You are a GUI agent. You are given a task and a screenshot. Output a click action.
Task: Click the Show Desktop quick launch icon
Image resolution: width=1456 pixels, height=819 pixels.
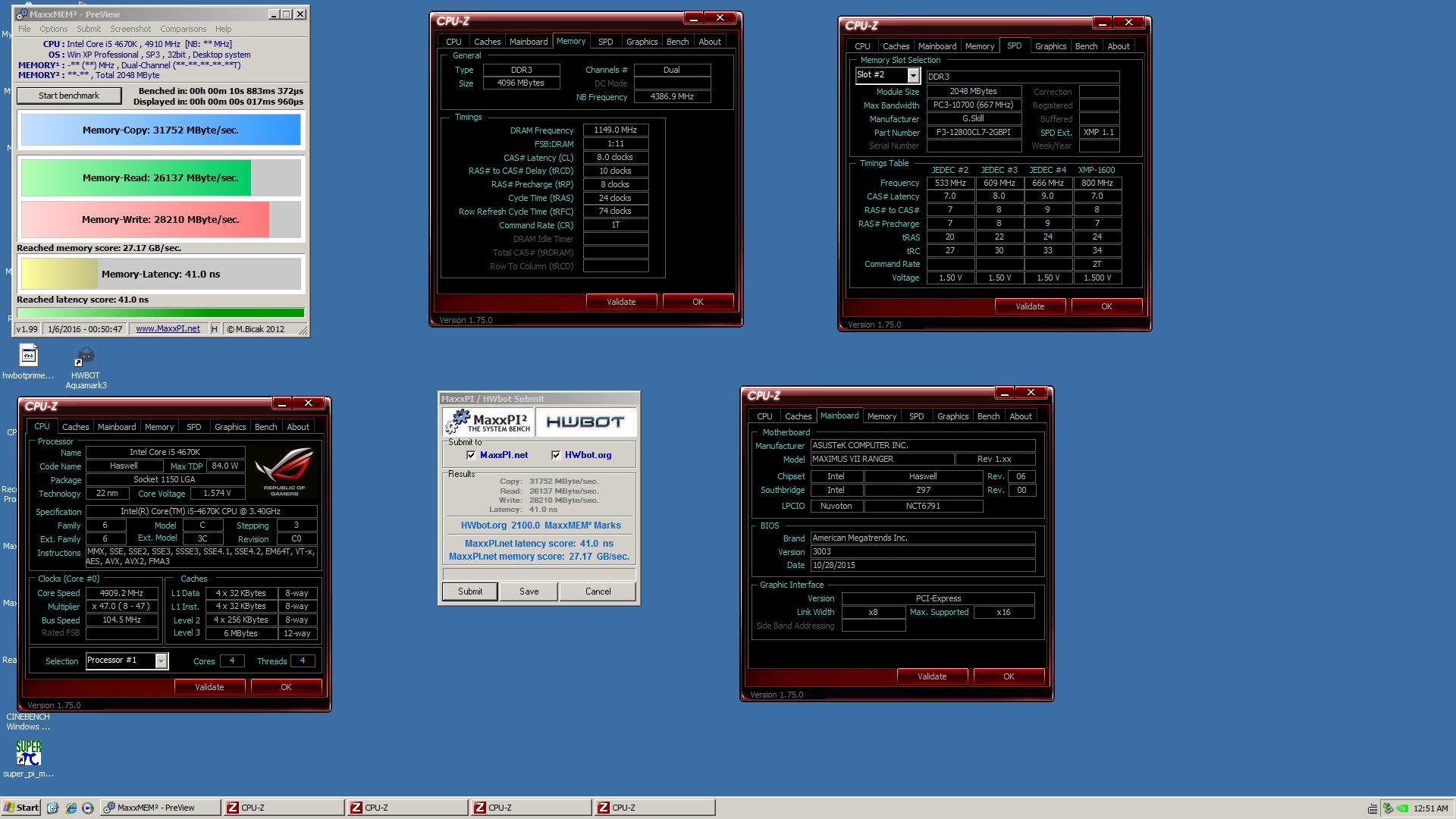(x=52, y=808)
